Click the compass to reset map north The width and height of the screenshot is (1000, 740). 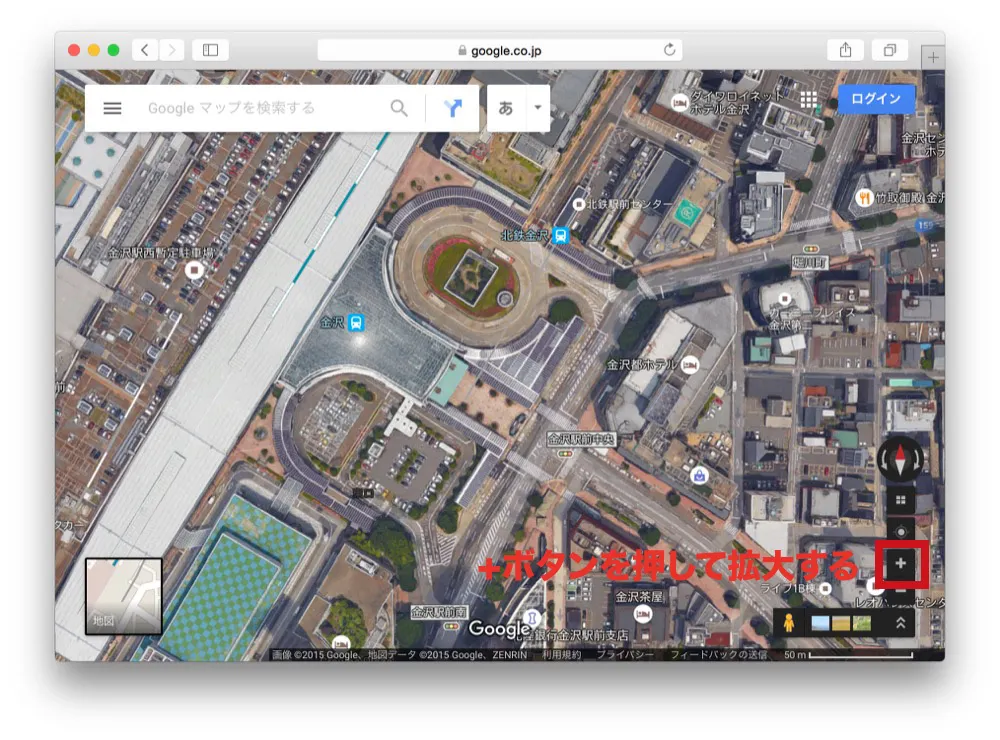pos(901,458)
